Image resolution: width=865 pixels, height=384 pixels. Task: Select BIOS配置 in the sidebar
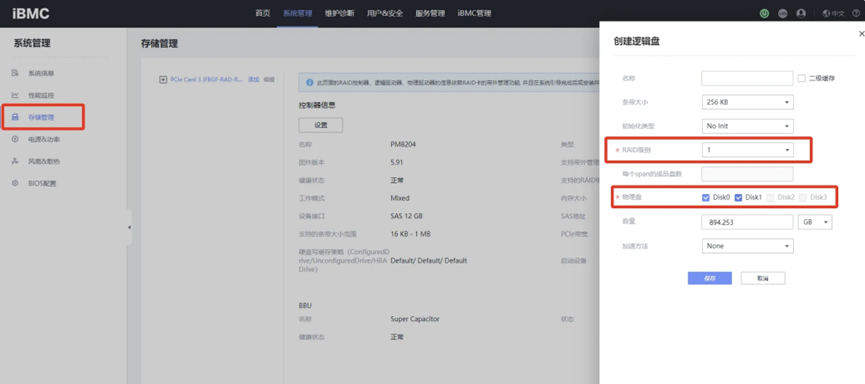[42, 183]
